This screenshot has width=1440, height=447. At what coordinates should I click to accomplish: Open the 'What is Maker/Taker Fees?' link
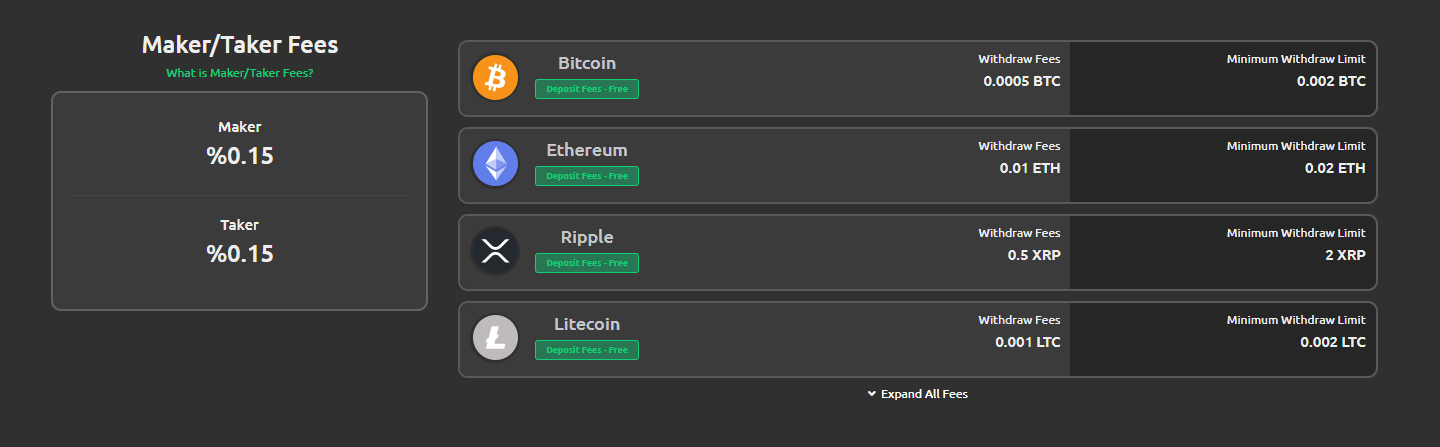click(240, 73)
